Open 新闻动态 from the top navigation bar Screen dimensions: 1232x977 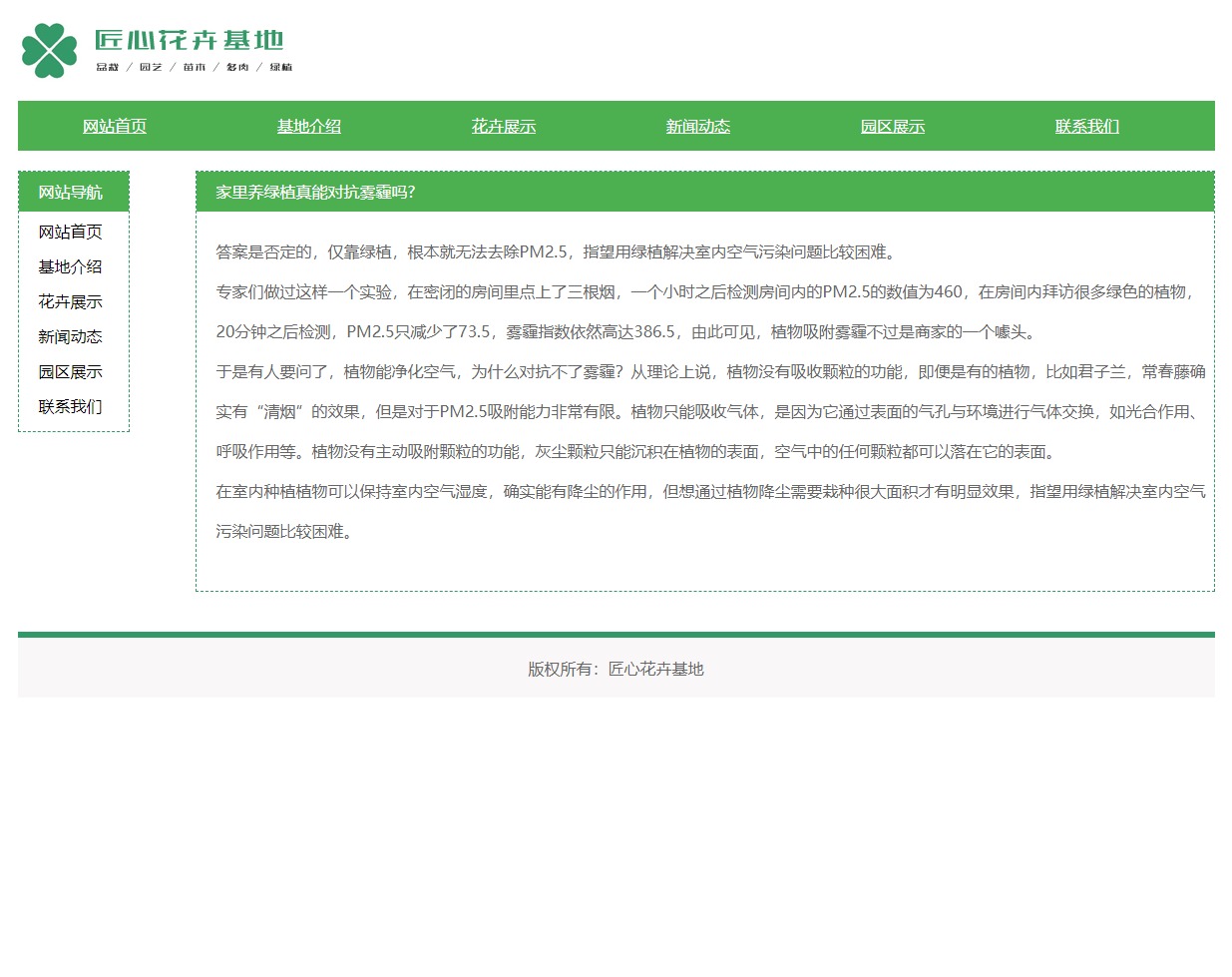698,127
